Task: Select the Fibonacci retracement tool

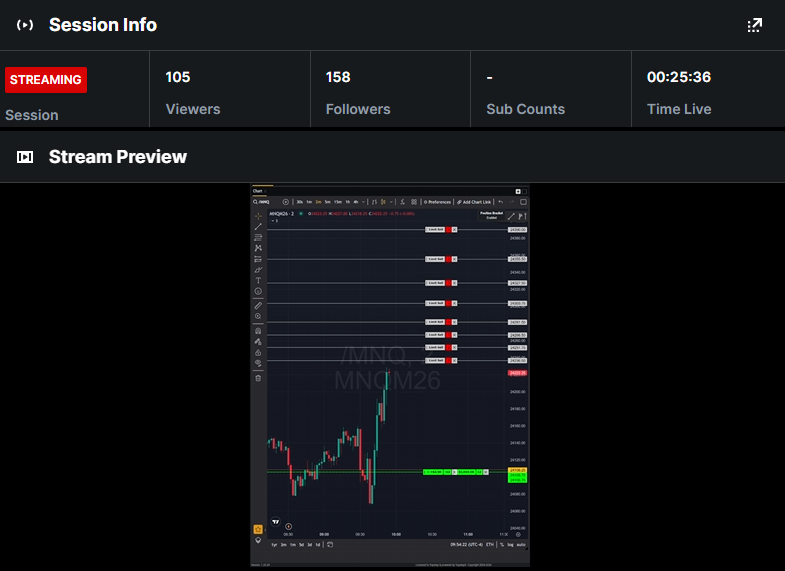Action: [x=258, y=237]
